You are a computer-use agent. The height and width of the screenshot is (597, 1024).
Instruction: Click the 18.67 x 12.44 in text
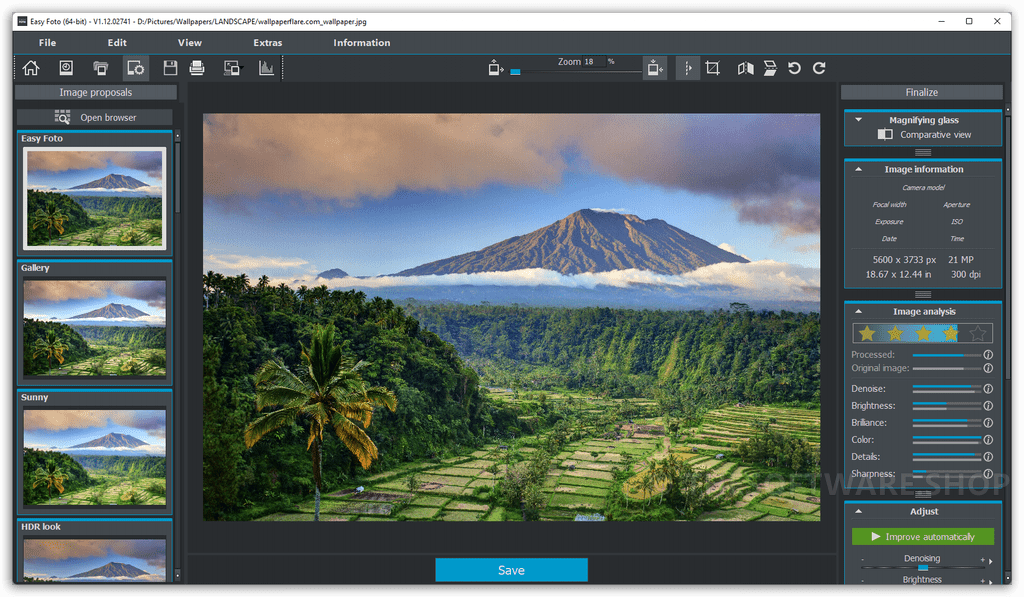tap(898, 274)
